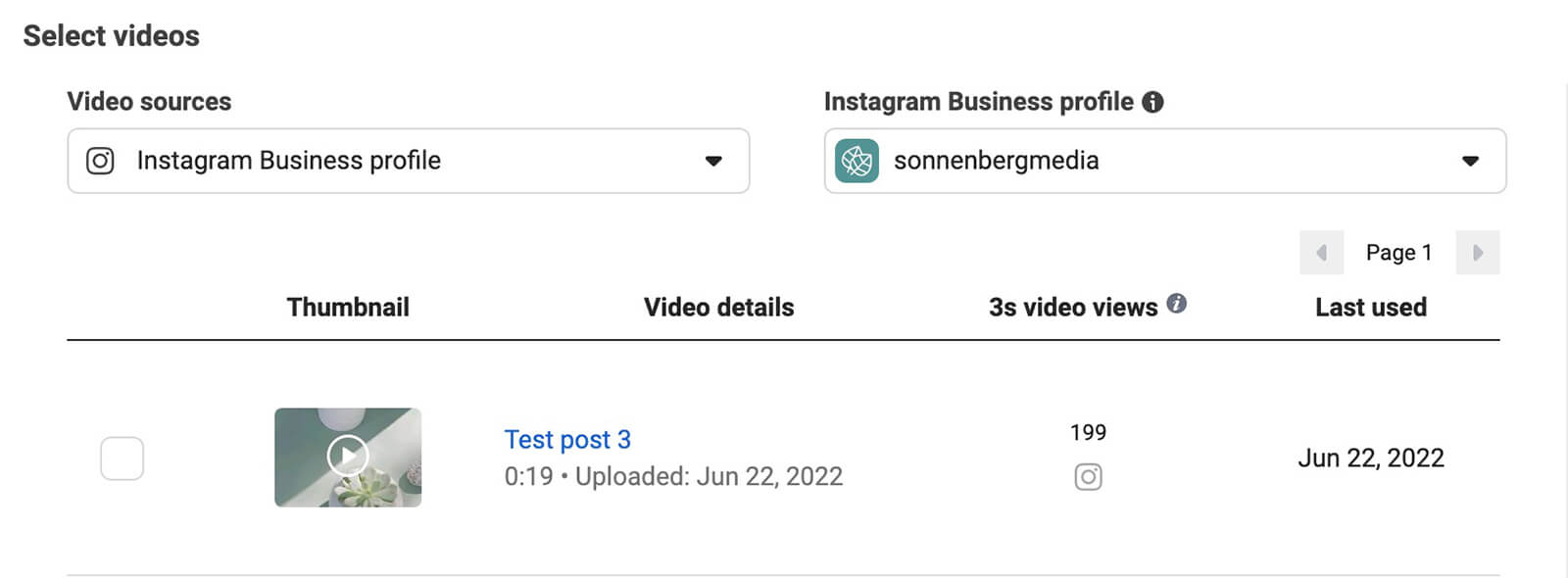Click the Instagram icon below the 199 views count
Screen dimensions: 1568x578
(1088, 477)
